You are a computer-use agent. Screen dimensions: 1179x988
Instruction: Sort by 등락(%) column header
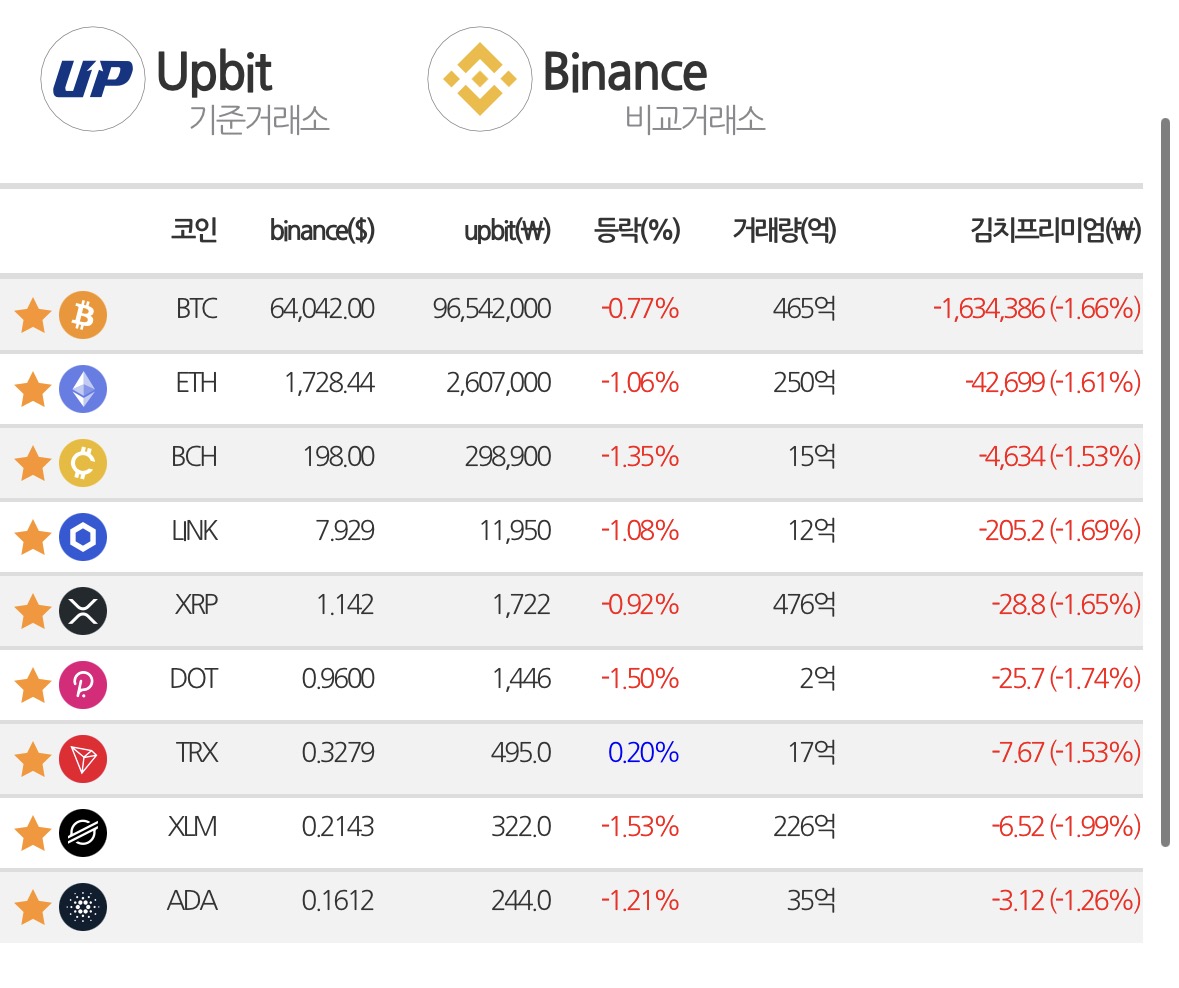click(637, 230)
